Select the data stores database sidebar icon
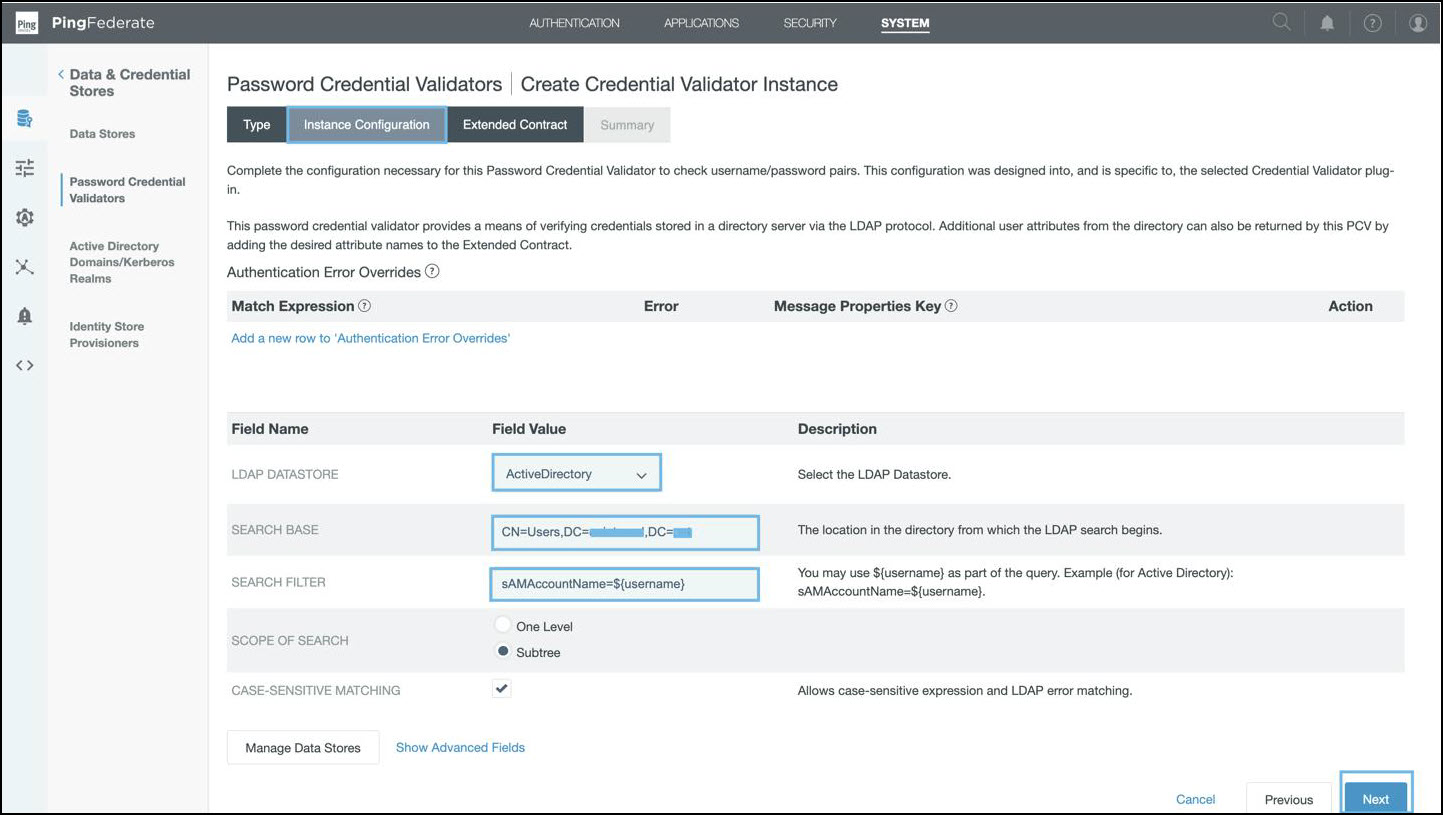1443x815 pixels. [x=25, y=120]
